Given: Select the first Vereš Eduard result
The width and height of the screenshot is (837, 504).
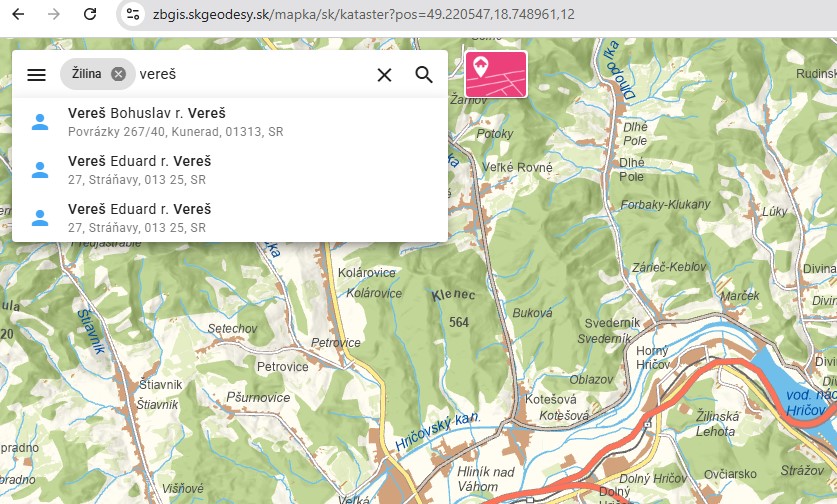Looking at the screenshot, I should (x=140, y=161).
